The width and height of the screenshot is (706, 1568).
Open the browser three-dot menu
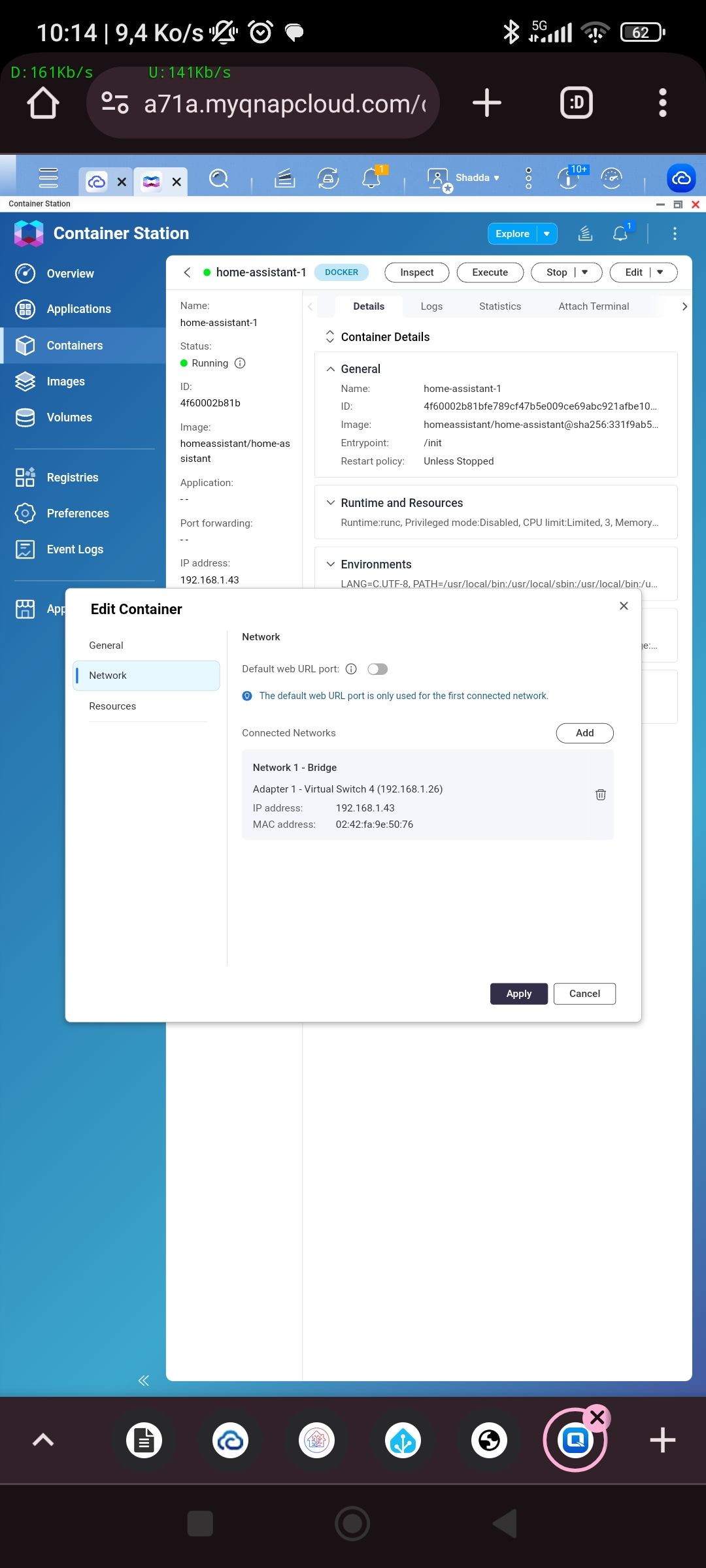pyautogui.click(x=662, y=103)
